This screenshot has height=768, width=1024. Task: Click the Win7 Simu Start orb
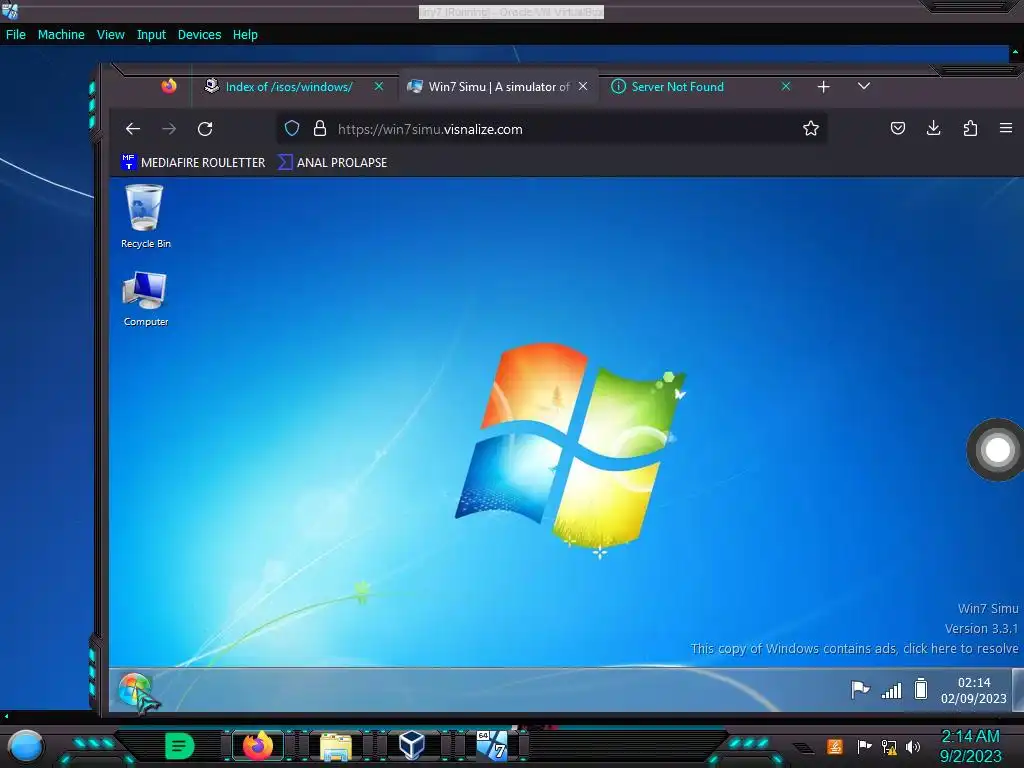pos(135,690)
